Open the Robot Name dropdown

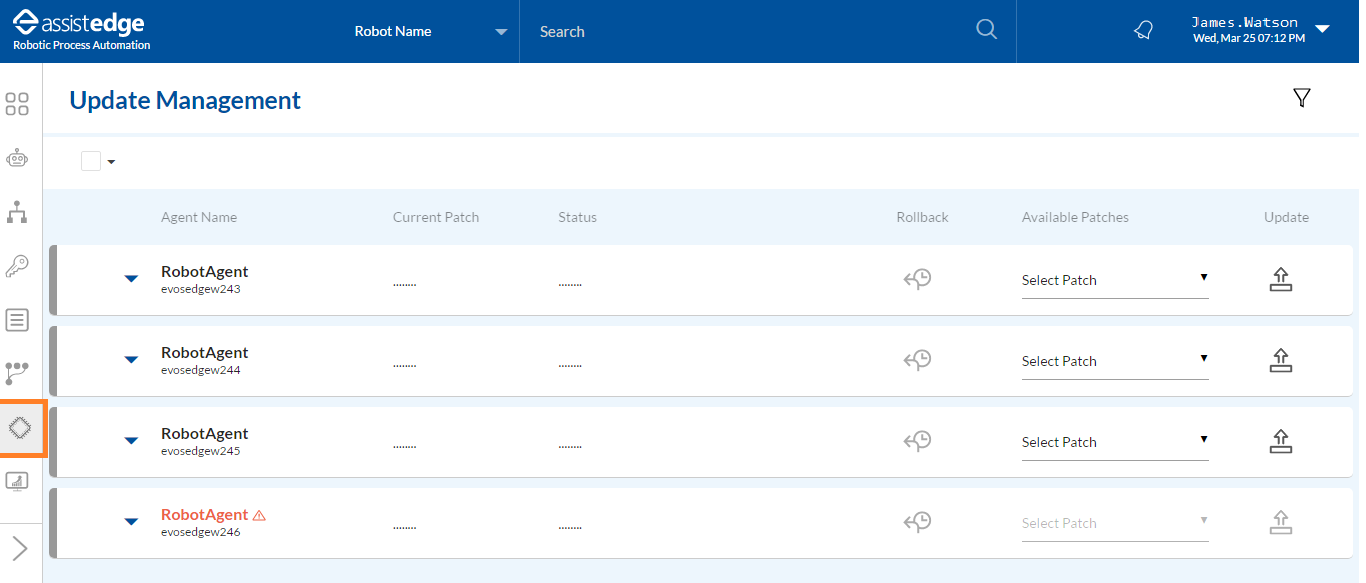[431, 31]
